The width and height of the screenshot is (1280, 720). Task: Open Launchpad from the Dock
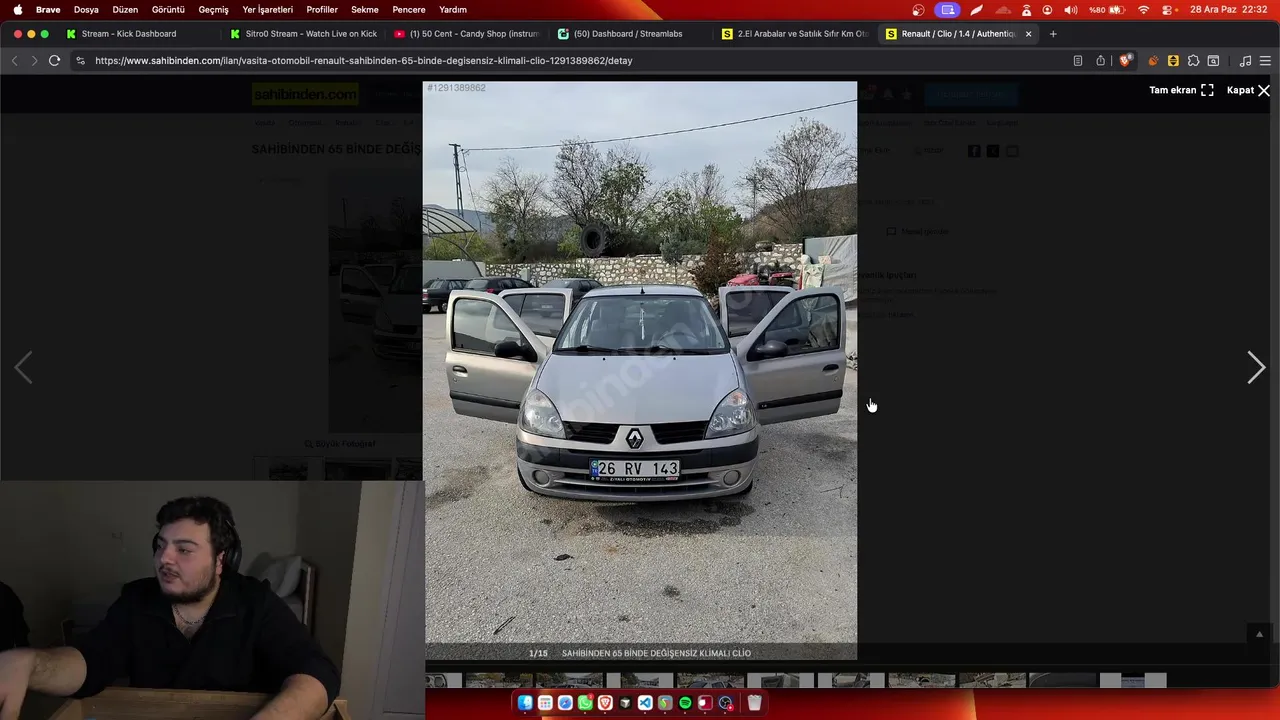coord(545,703)
